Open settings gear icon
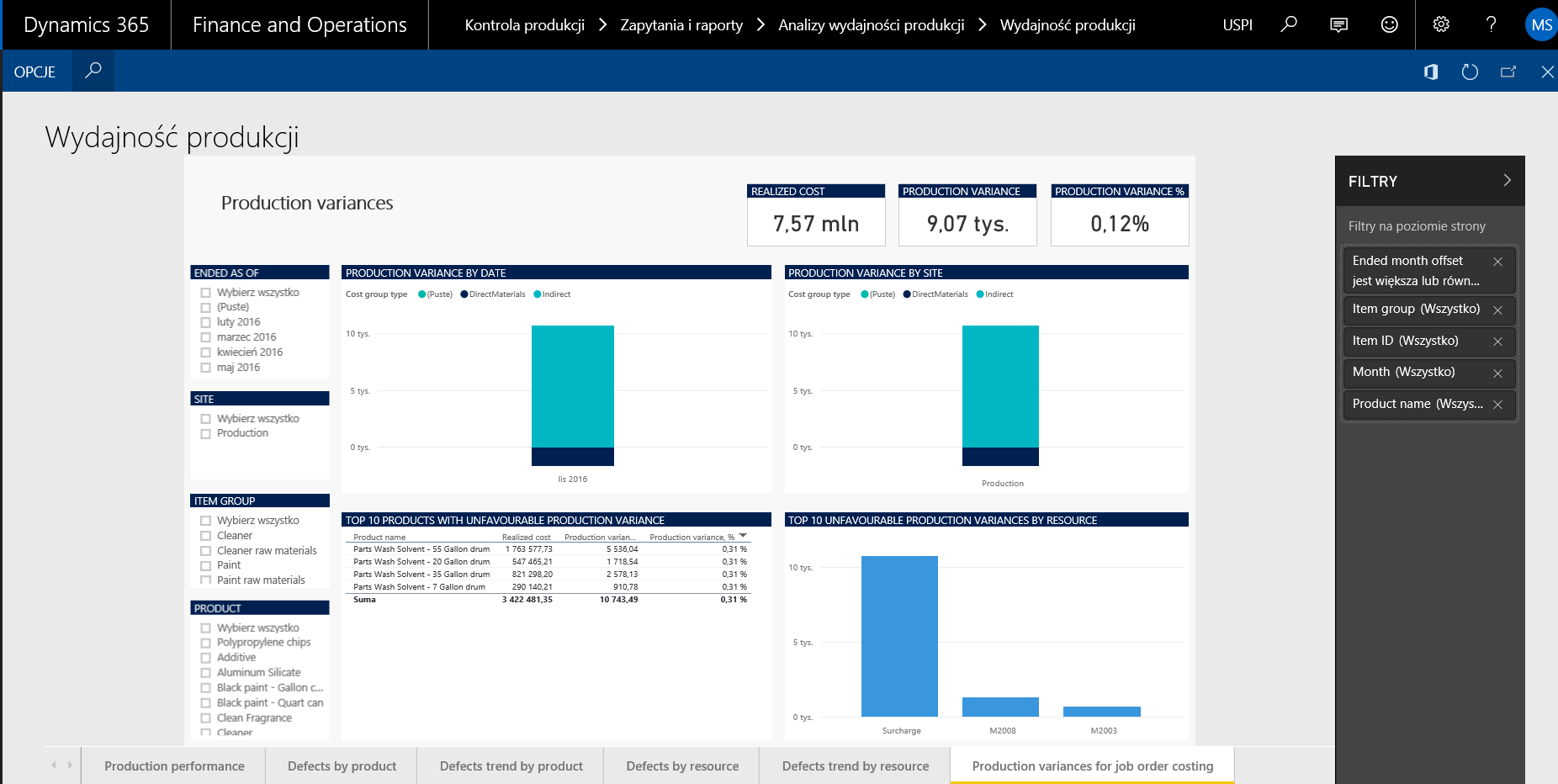Screen dimensions: 1558x784 click(1441, 24)
